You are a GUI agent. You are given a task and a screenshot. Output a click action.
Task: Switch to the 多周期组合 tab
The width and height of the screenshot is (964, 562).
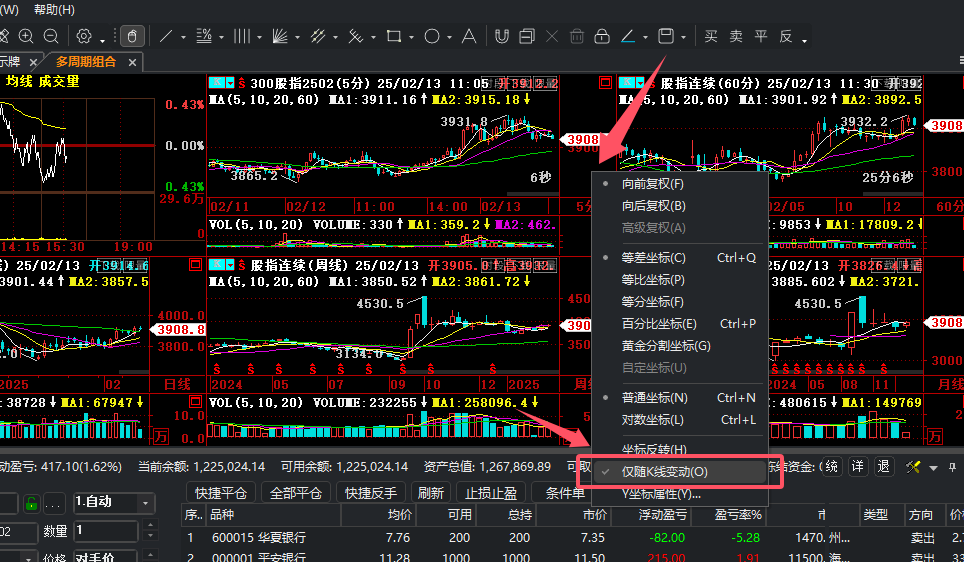pos(86,62)
